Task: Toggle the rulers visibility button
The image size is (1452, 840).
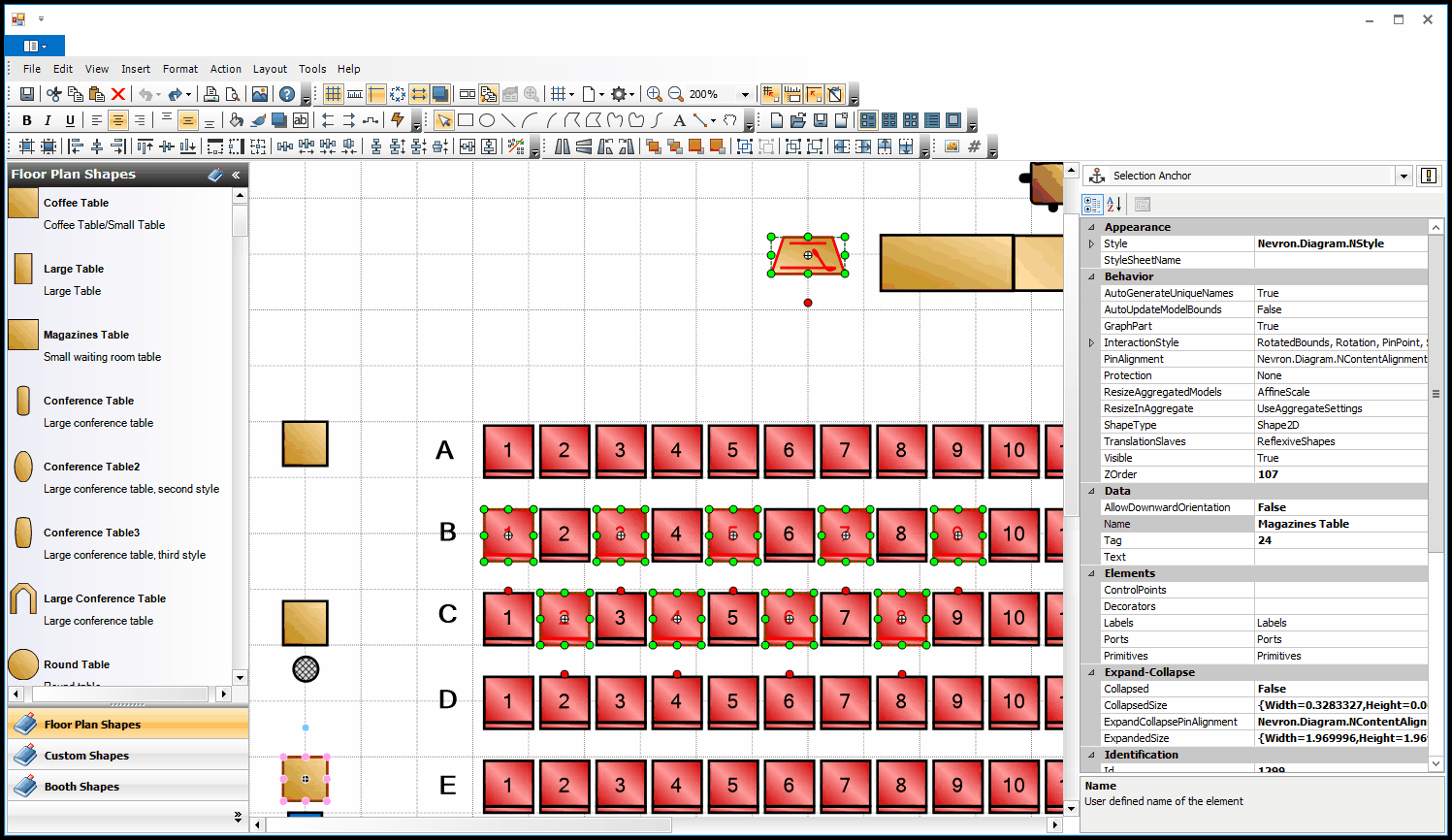Action: (x=355, y=94)
